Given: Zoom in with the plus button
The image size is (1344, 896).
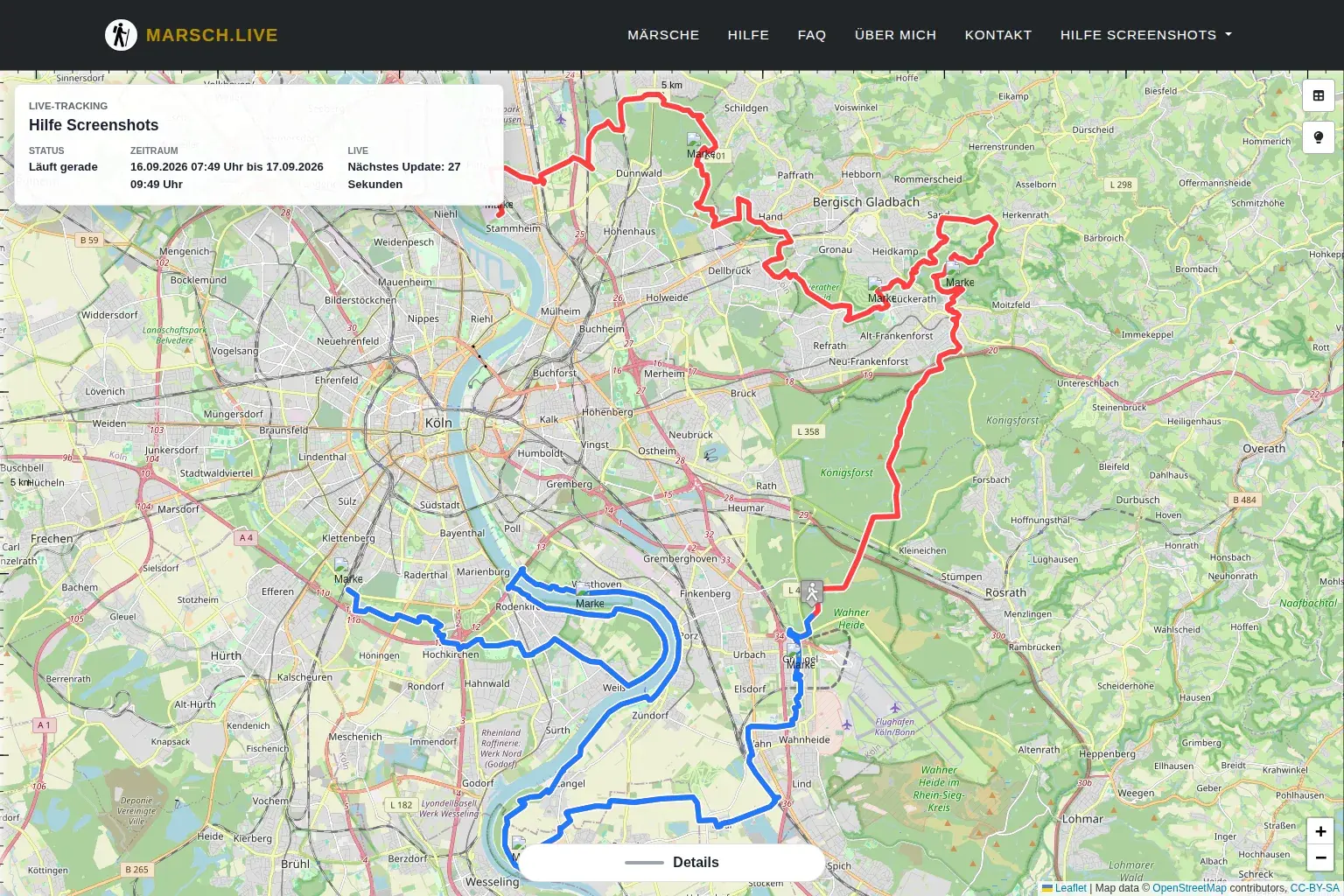Looking at the screenshot, I should click(1320, 831).
